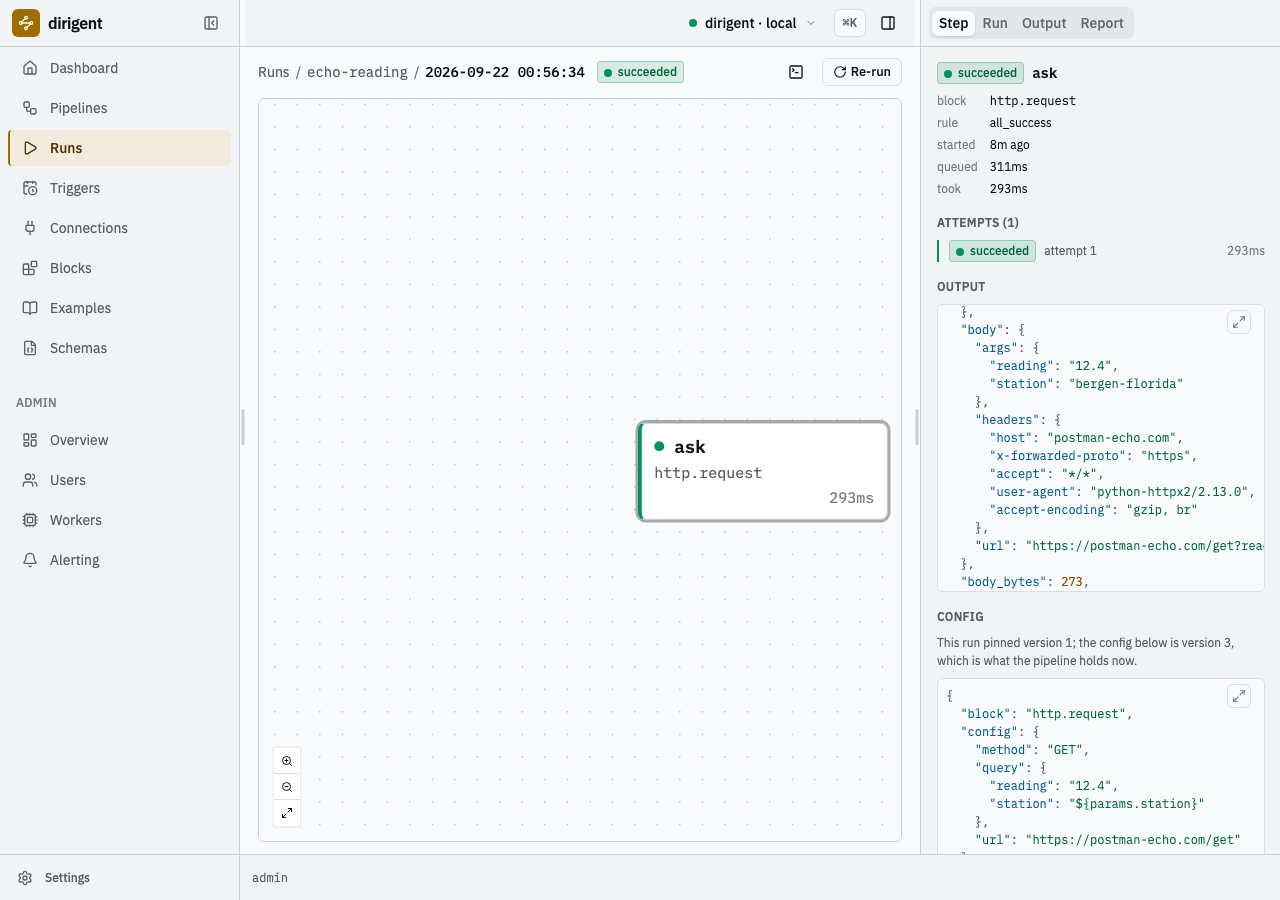Click the Connections plug icon

(30, 228)
